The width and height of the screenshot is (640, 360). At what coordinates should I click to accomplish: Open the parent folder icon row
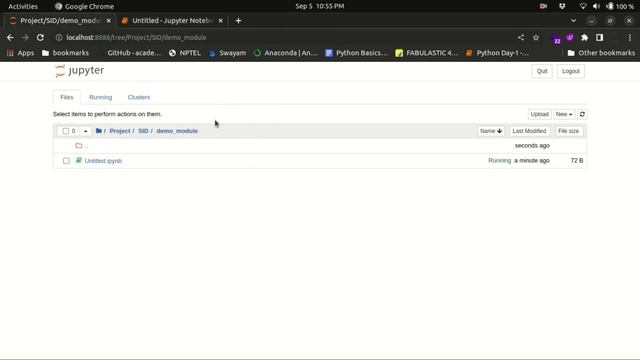pyautogui.click(x=79, y=146)
